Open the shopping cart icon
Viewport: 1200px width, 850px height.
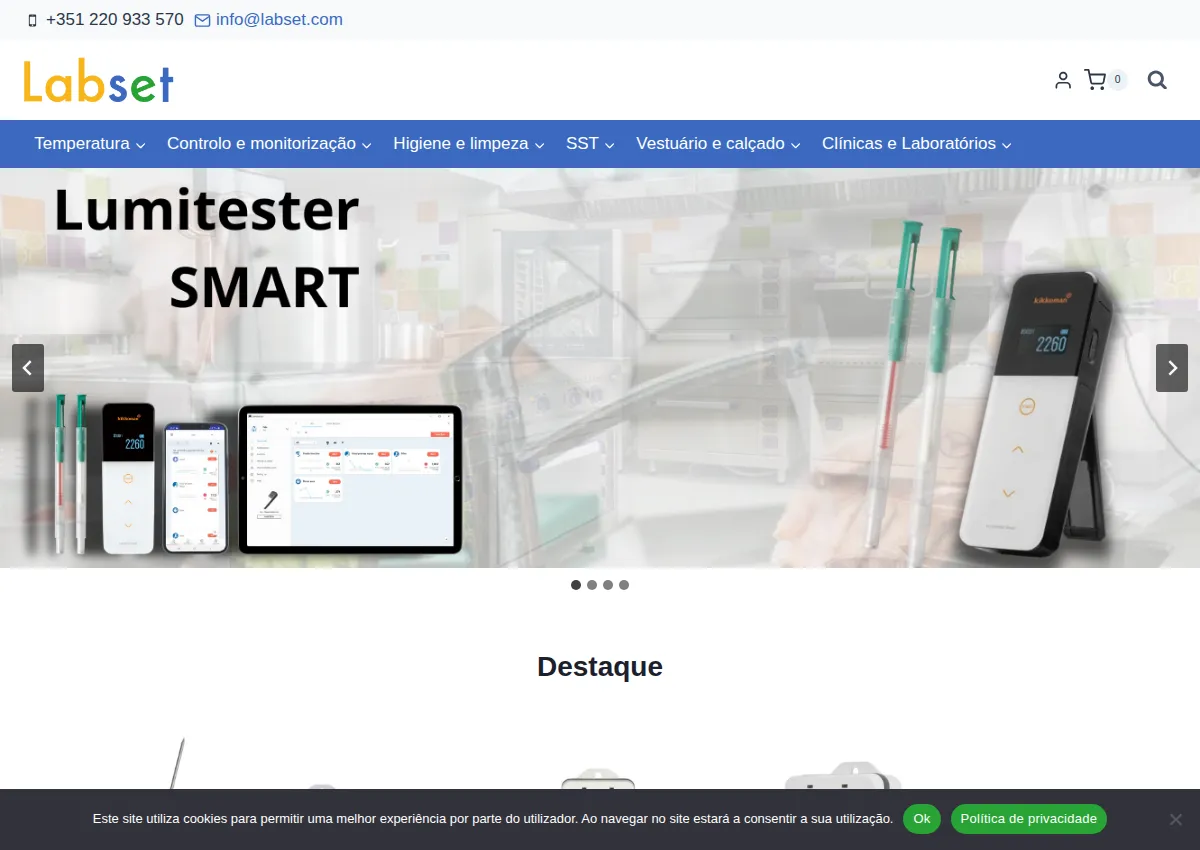(x=1095, y=80)
